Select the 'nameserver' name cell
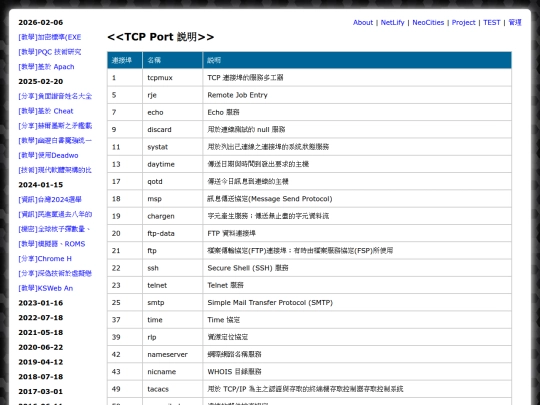Screen dimensions: 540x405 tap(172, 354)
